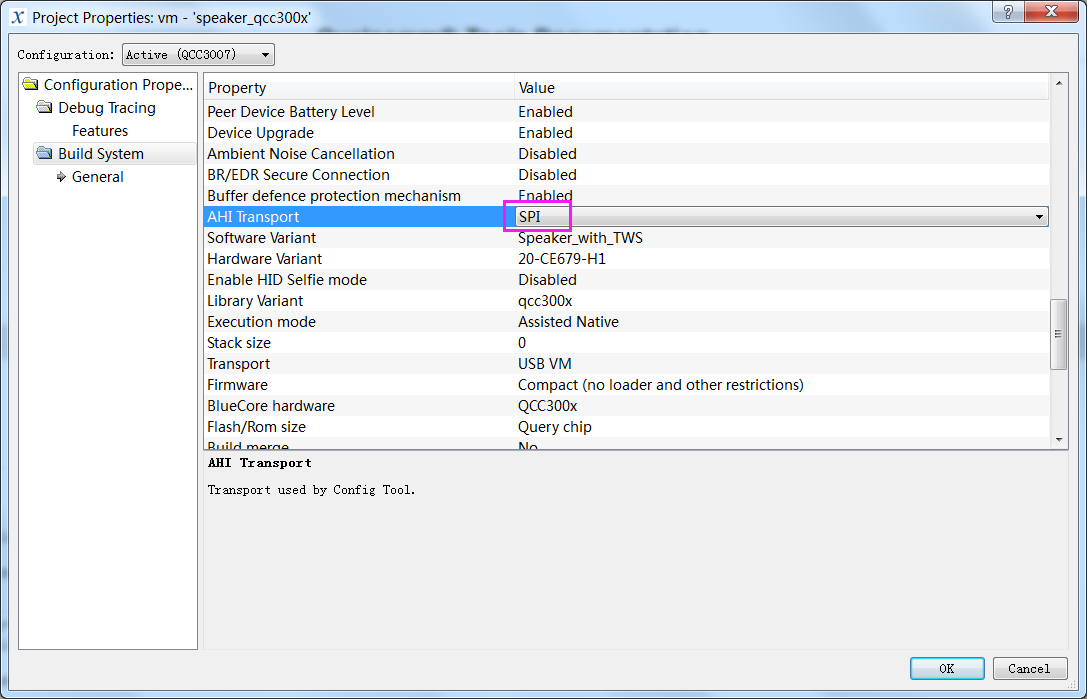Select the Software Variant property

pos(627,238)
